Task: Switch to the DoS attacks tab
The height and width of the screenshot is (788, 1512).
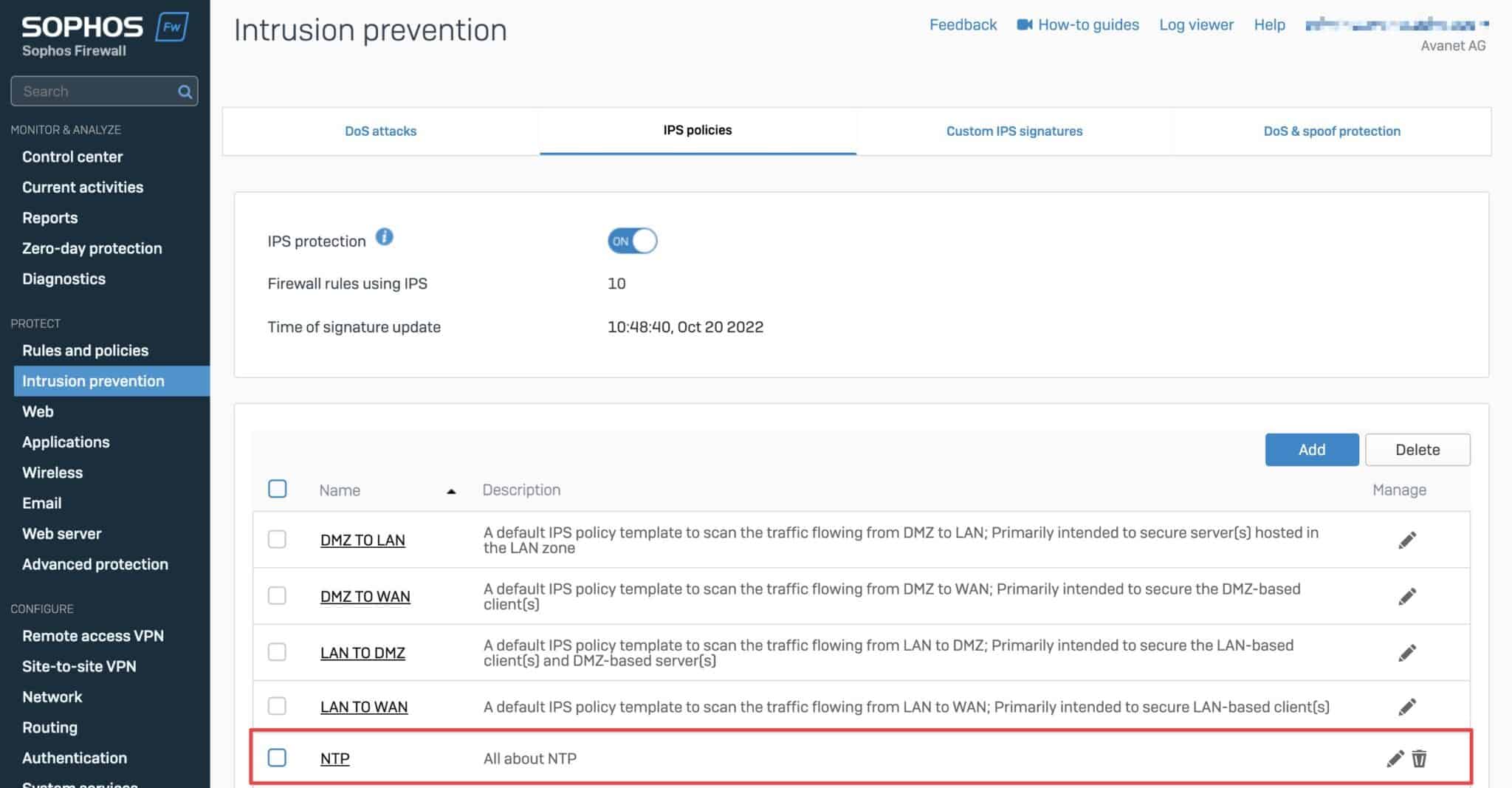Action: (381, 131)
